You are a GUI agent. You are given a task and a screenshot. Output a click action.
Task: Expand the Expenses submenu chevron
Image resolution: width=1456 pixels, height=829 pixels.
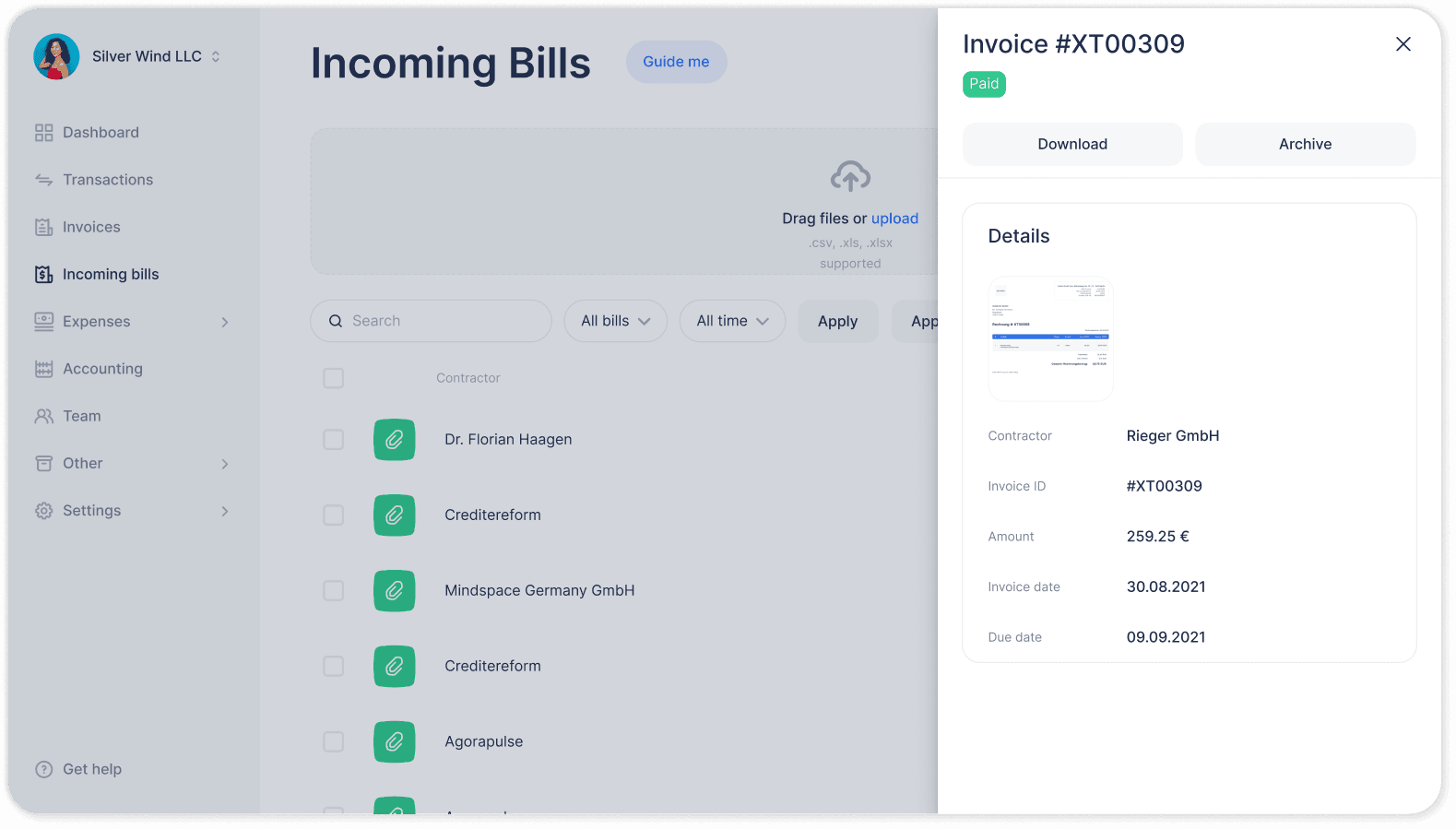(225, 322)
